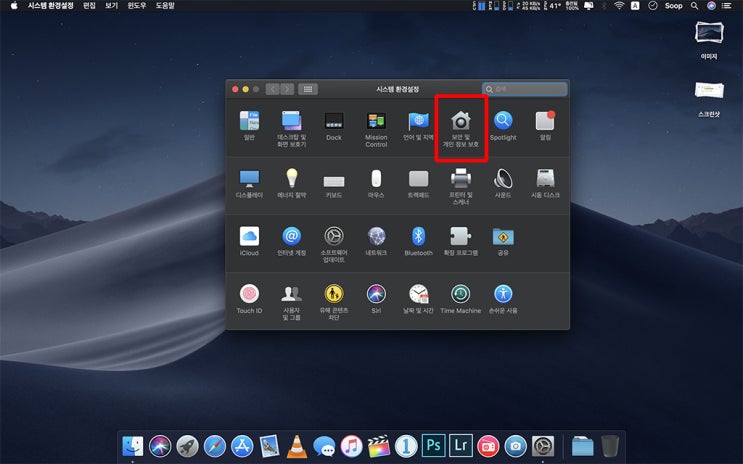The height and width of the screenshot is (464, 743).
Task: Open 소프트웨어 업데이트 software update pane
Action: 334,244
